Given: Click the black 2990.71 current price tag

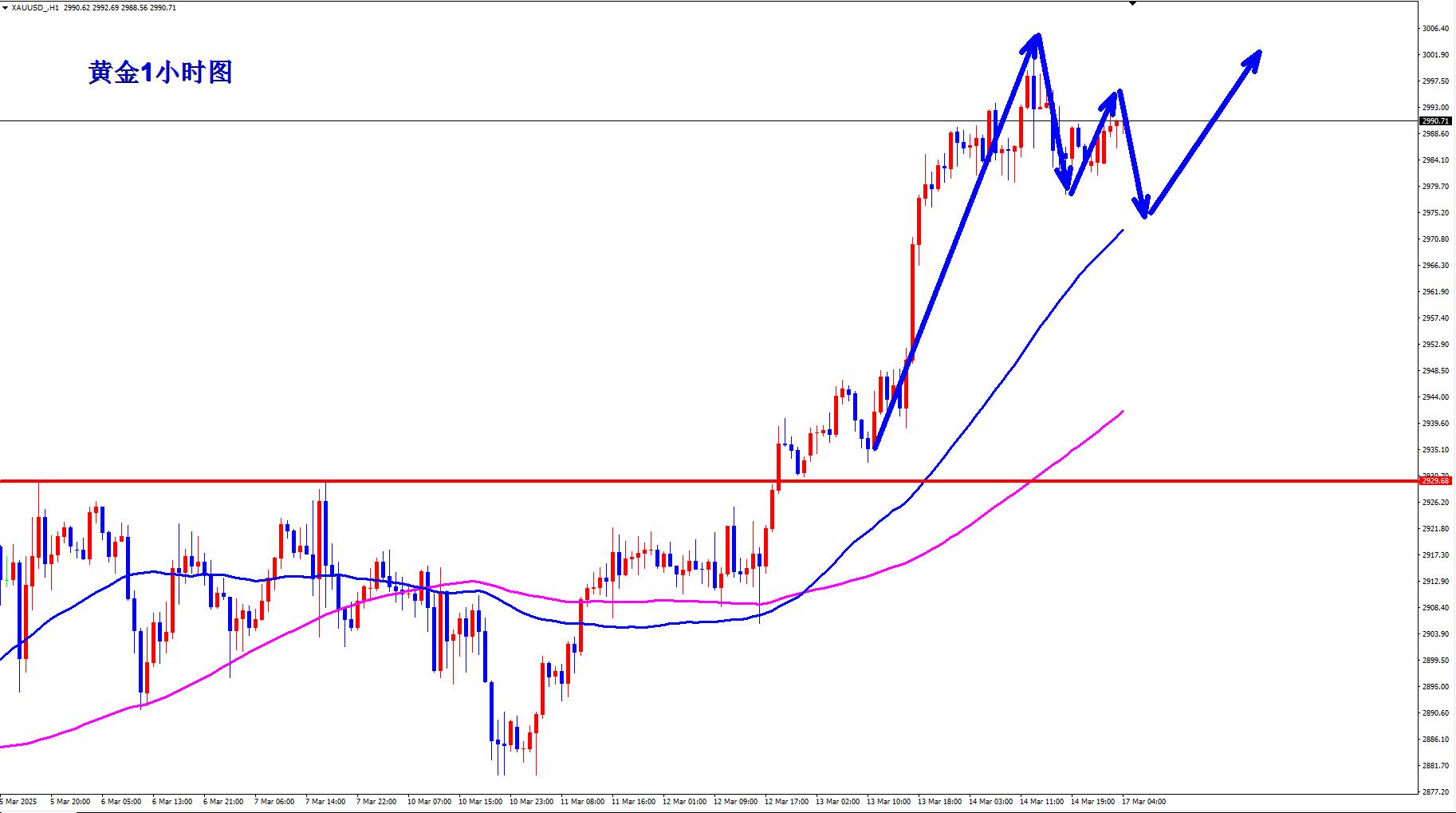Looking at the screenshot, I should coord(1436,121).
